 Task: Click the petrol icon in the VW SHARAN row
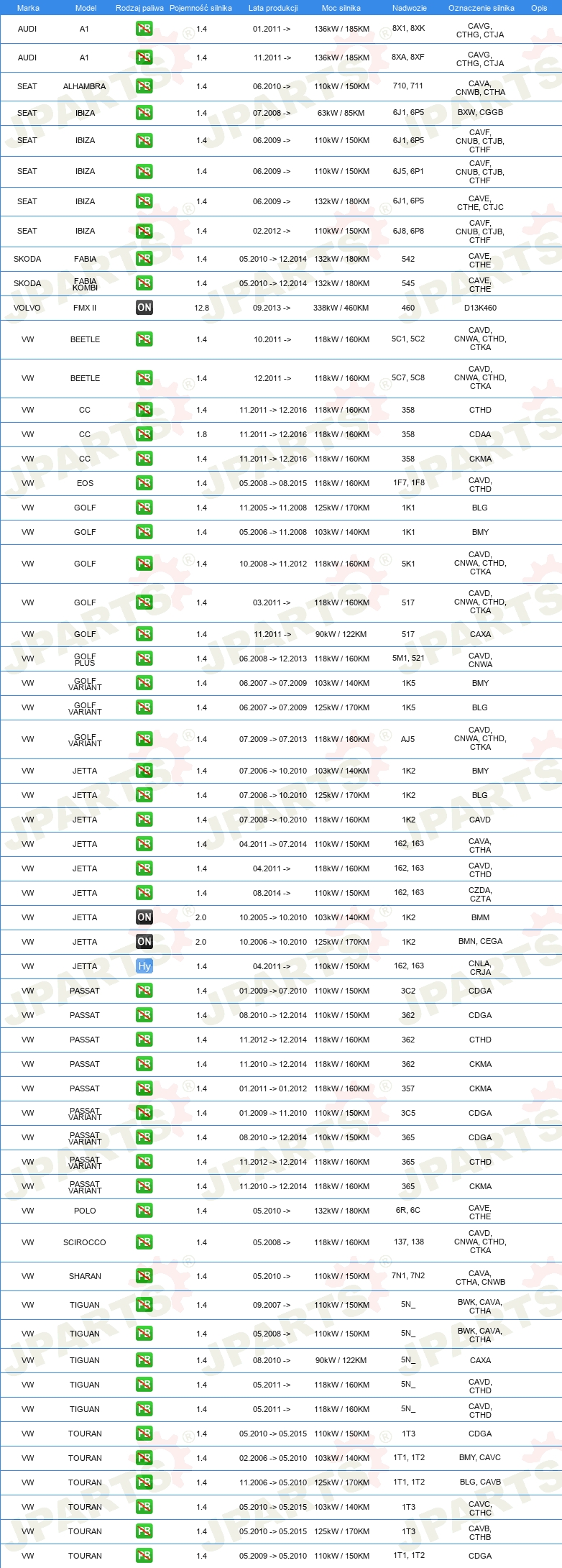coord(144,1276)
